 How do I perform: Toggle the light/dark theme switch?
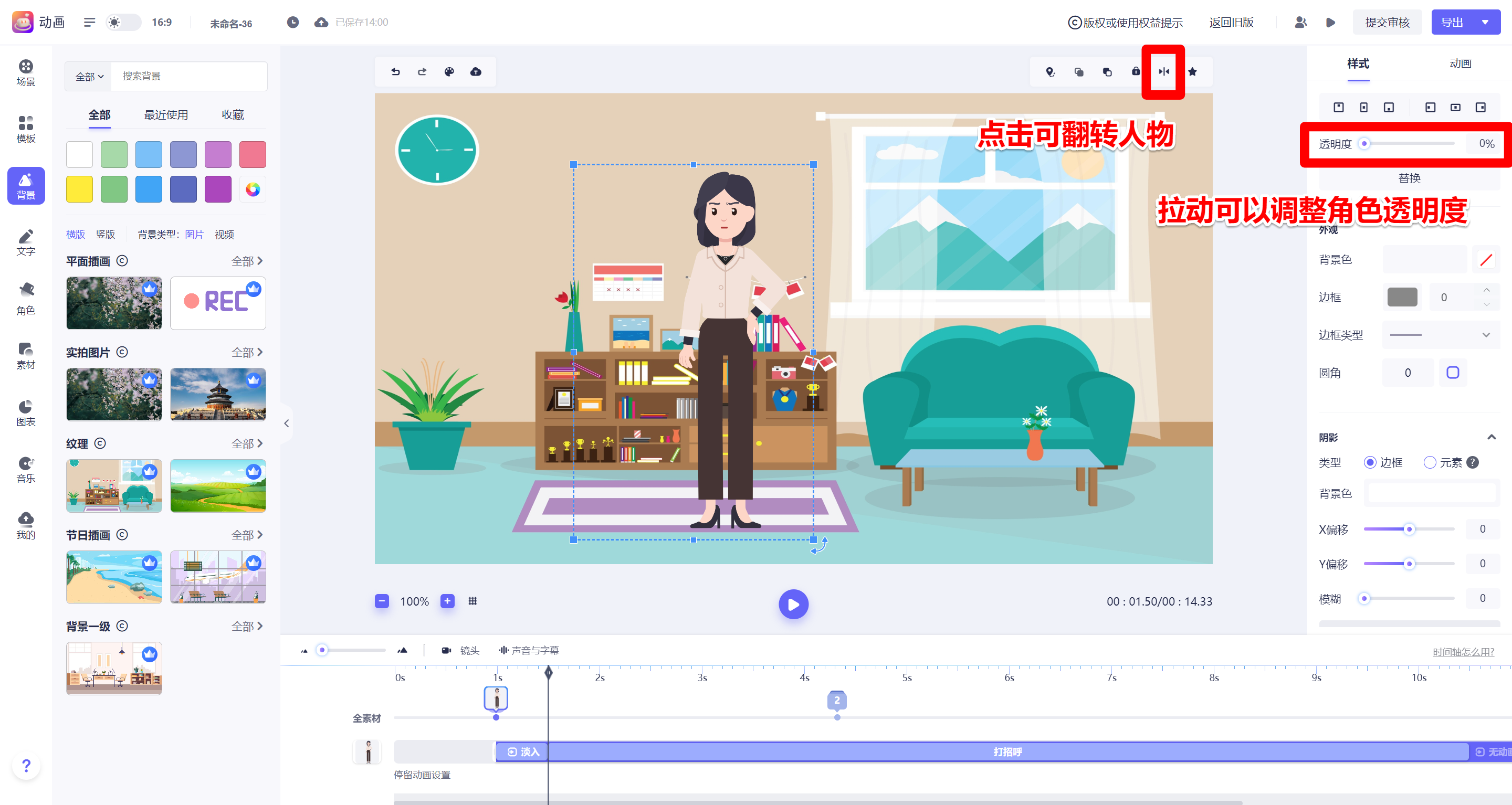point(123,22)
